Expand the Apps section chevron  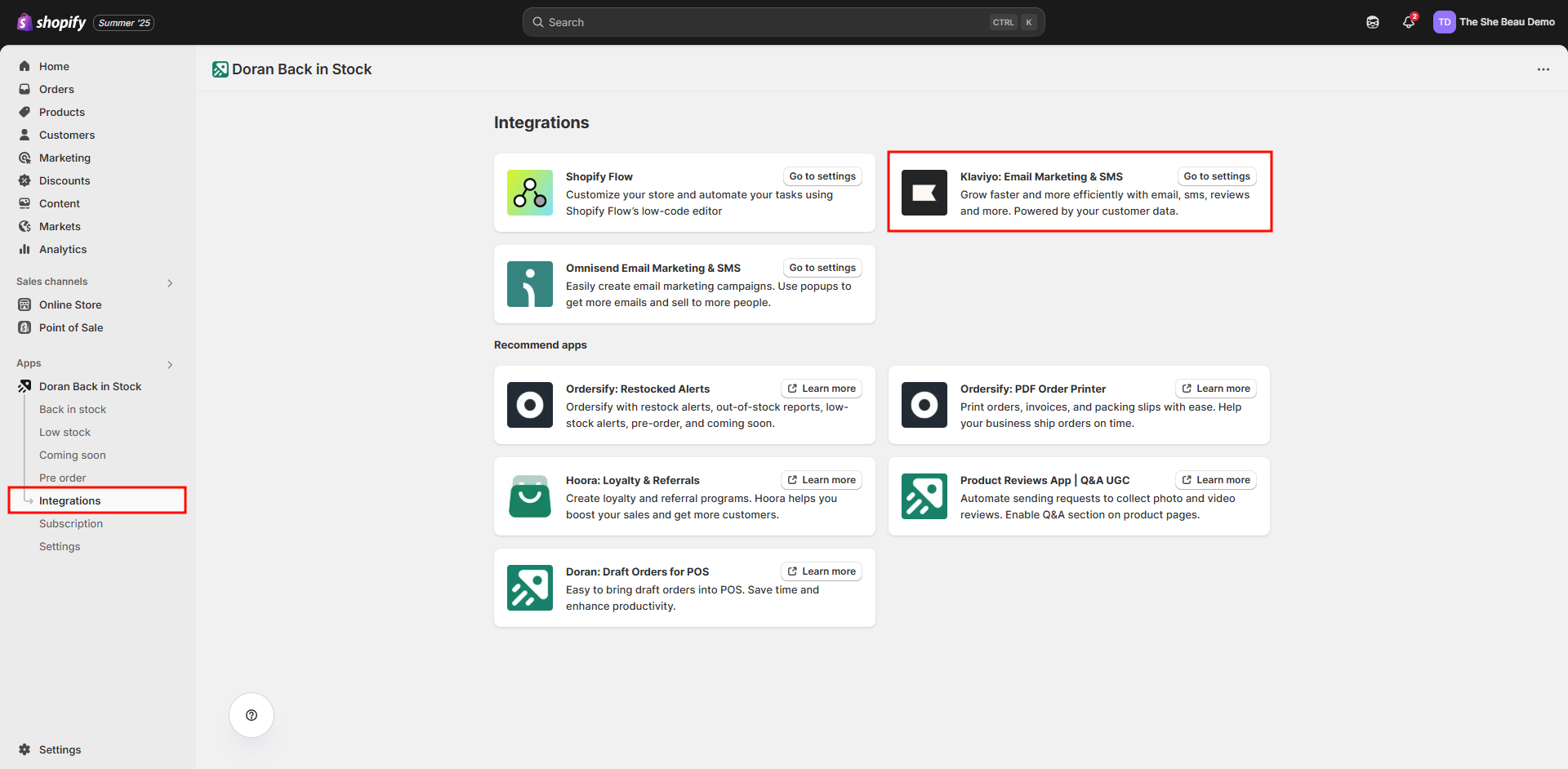click(x=170, y=365)
